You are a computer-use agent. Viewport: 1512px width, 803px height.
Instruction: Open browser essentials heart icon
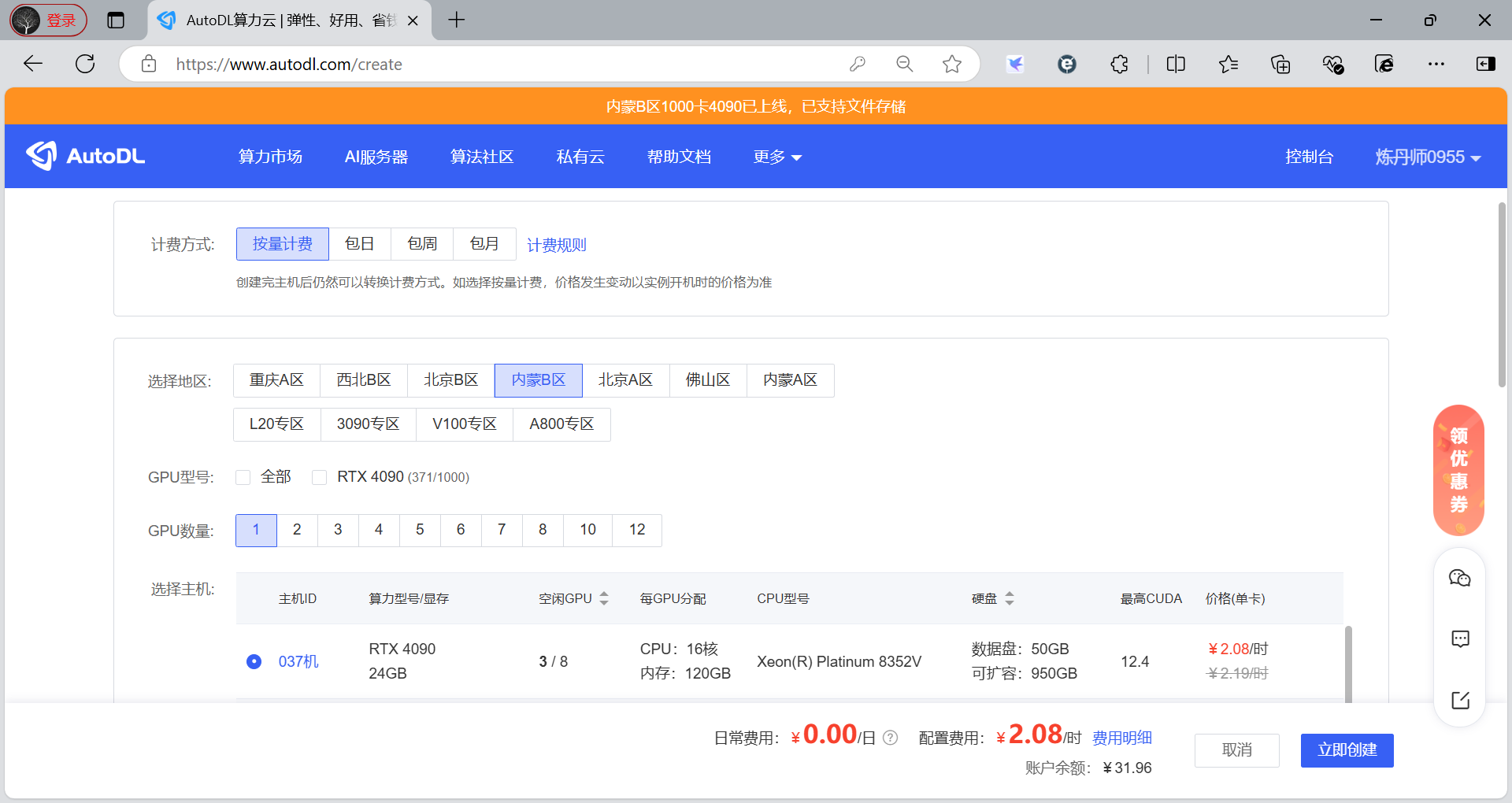(x=1332, y=64)
